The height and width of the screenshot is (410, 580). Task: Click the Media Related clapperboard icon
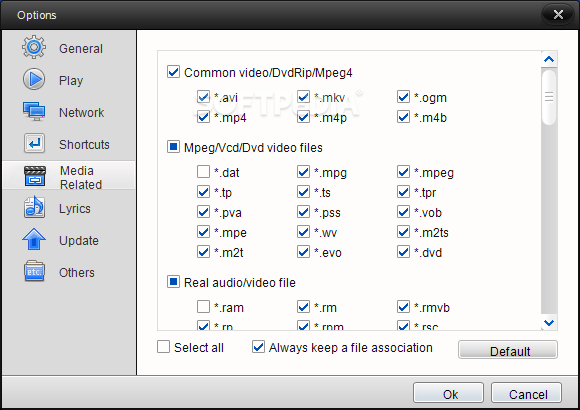pyautogui.click(x=35, y=176)
